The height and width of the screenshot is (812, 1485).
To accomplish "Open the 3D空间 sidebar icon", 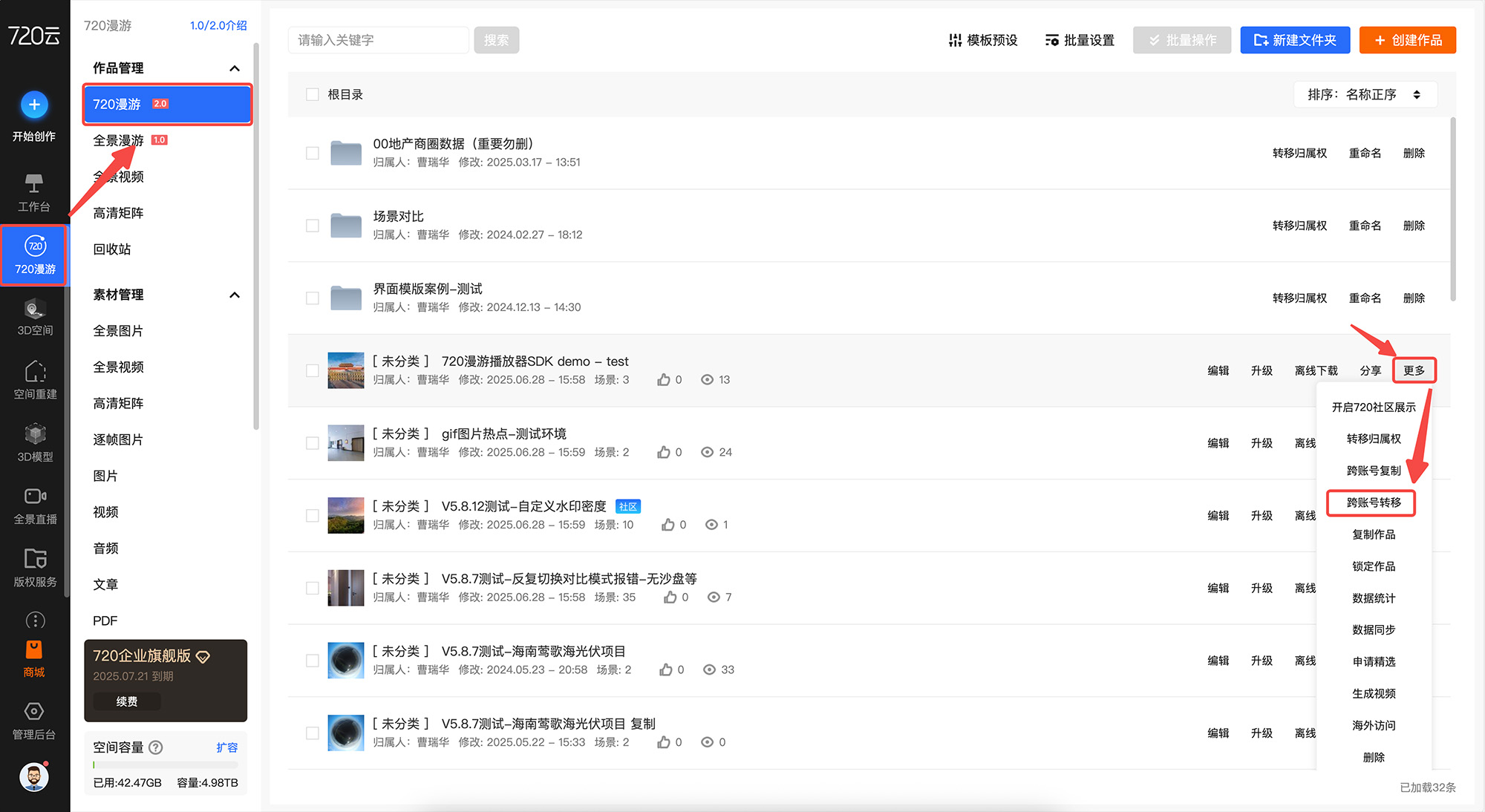I will point(35,310).
